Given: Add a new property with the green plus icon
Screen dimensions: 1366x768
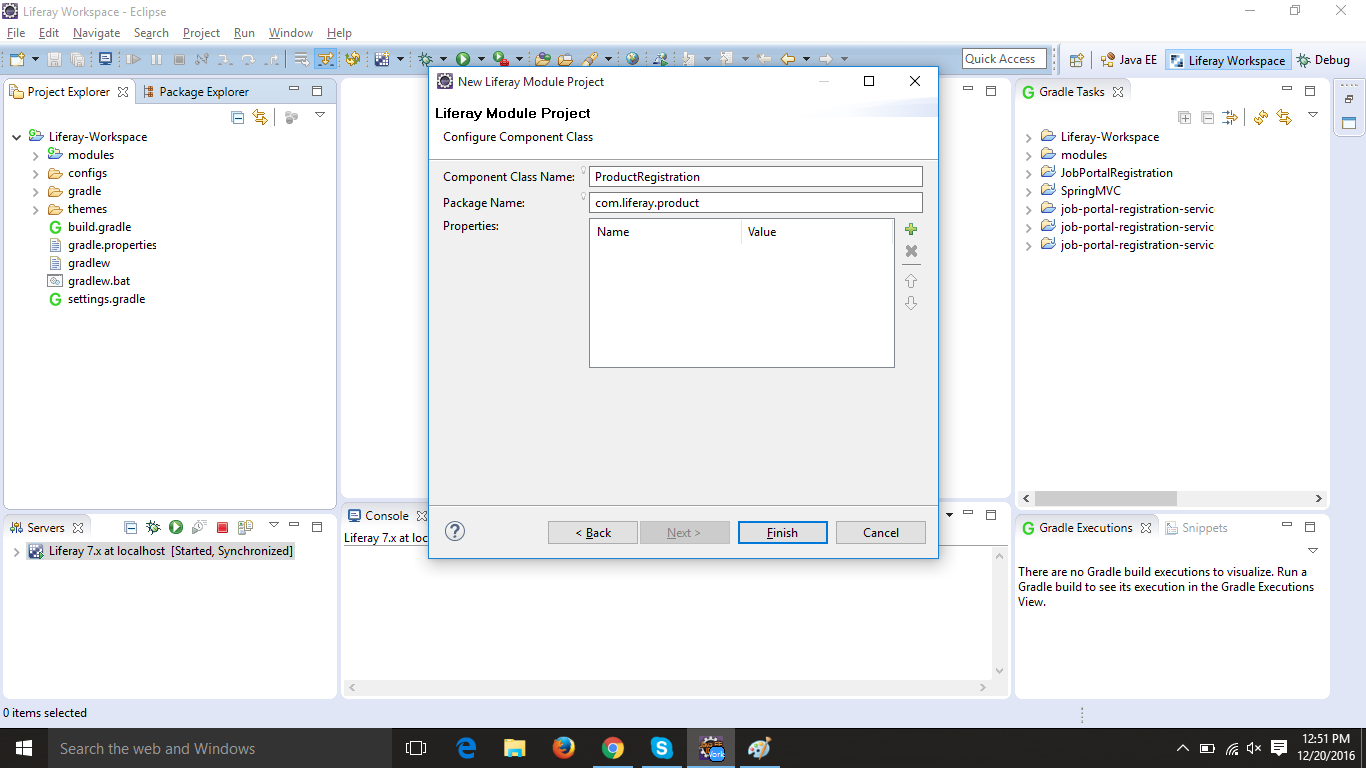Looking at the screenshot, I should coord(911,229).
